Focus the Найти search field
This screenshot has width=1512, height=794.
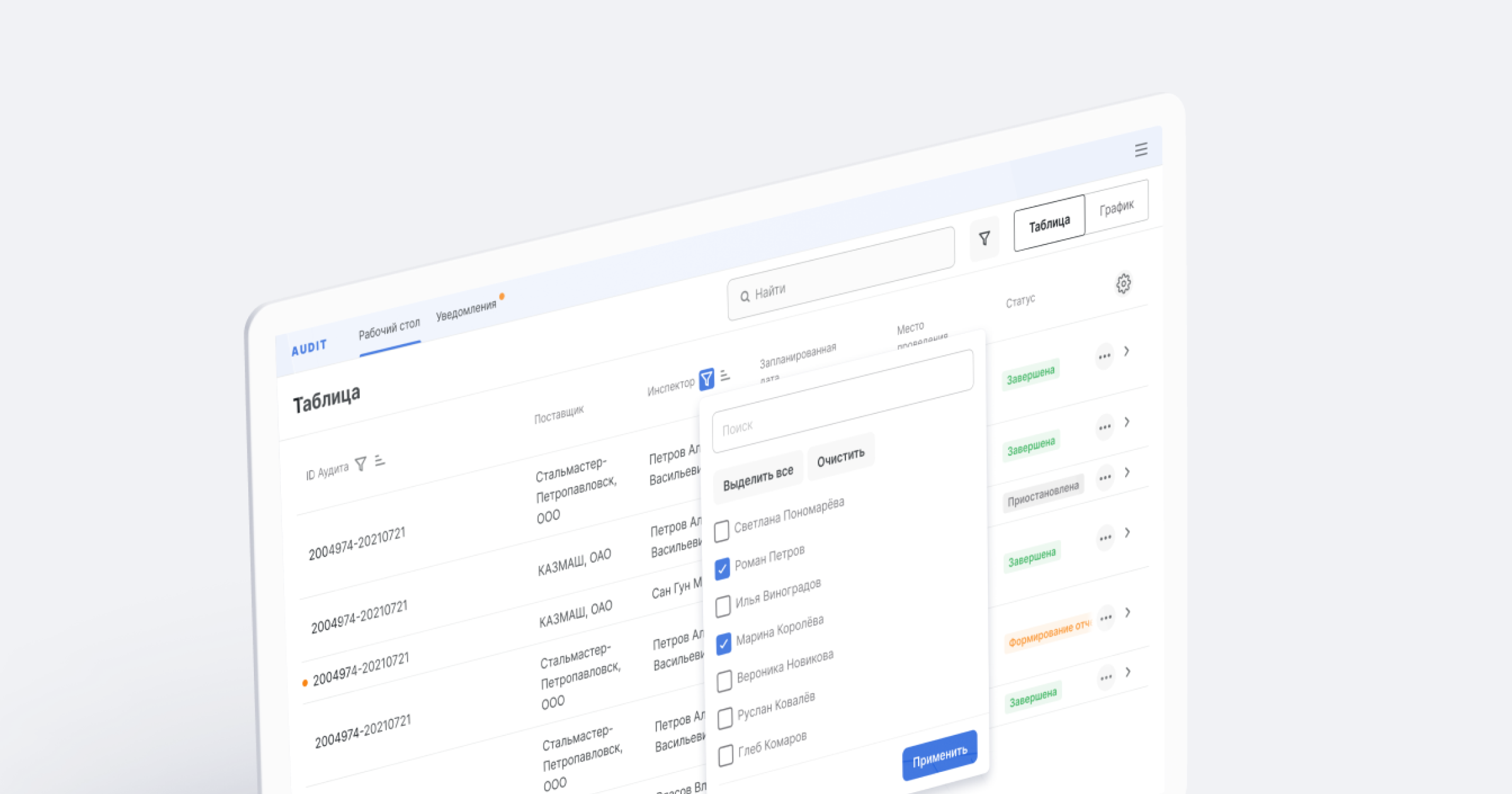point(841,273)
